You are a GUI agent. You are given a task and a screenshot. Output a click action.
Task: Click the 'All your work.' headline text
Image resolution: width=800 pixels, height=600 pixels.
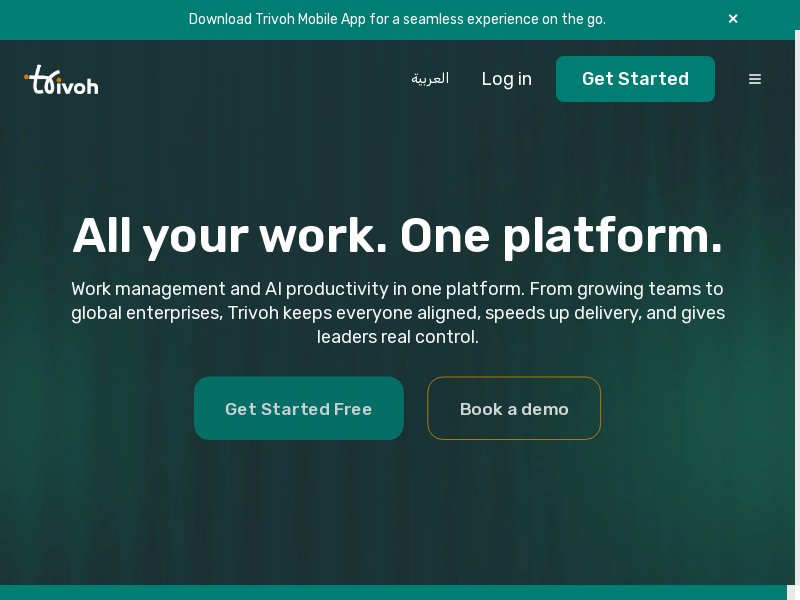pos(230,236)
